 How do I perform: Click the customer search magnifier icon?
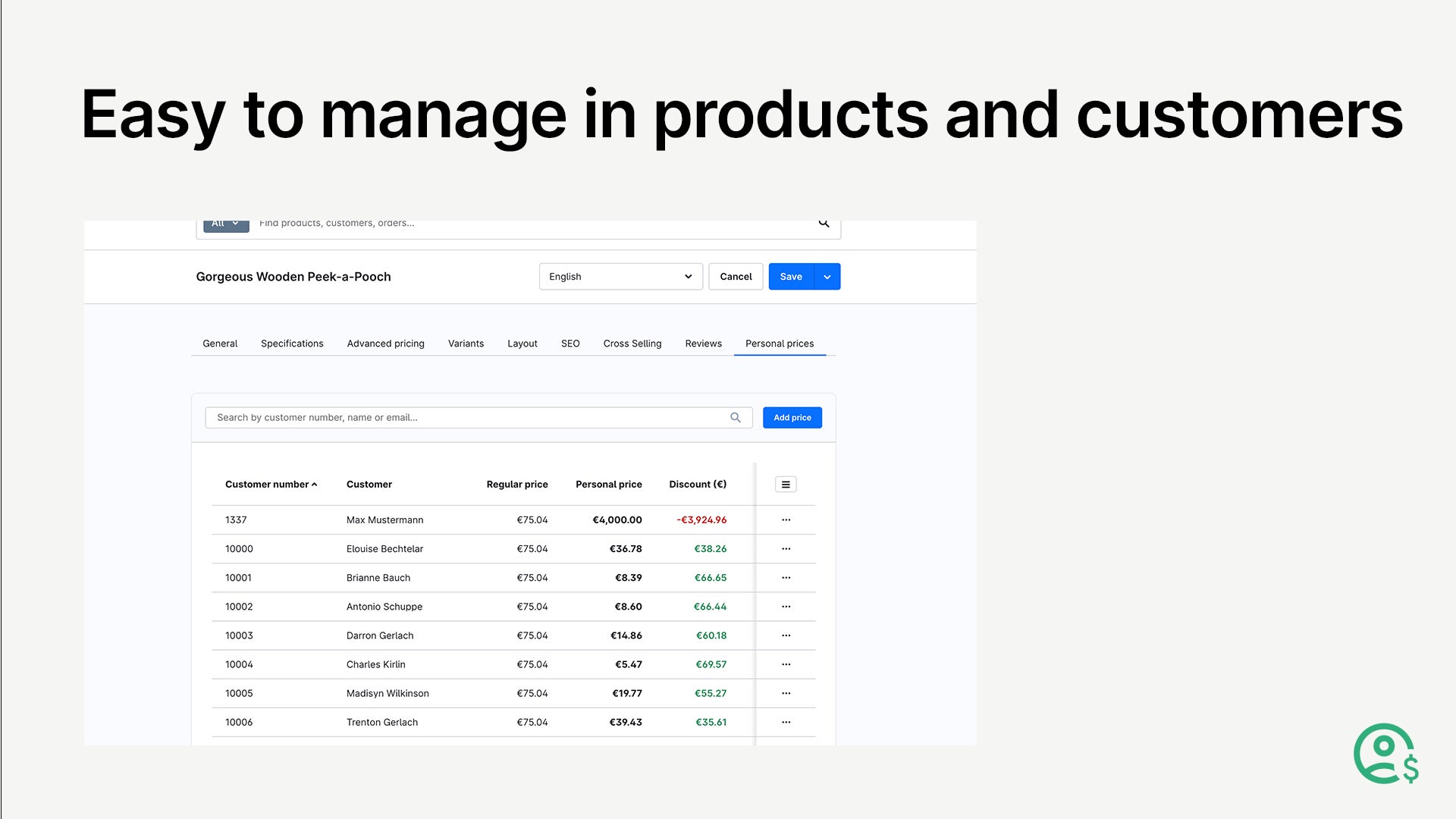[735, 418]
